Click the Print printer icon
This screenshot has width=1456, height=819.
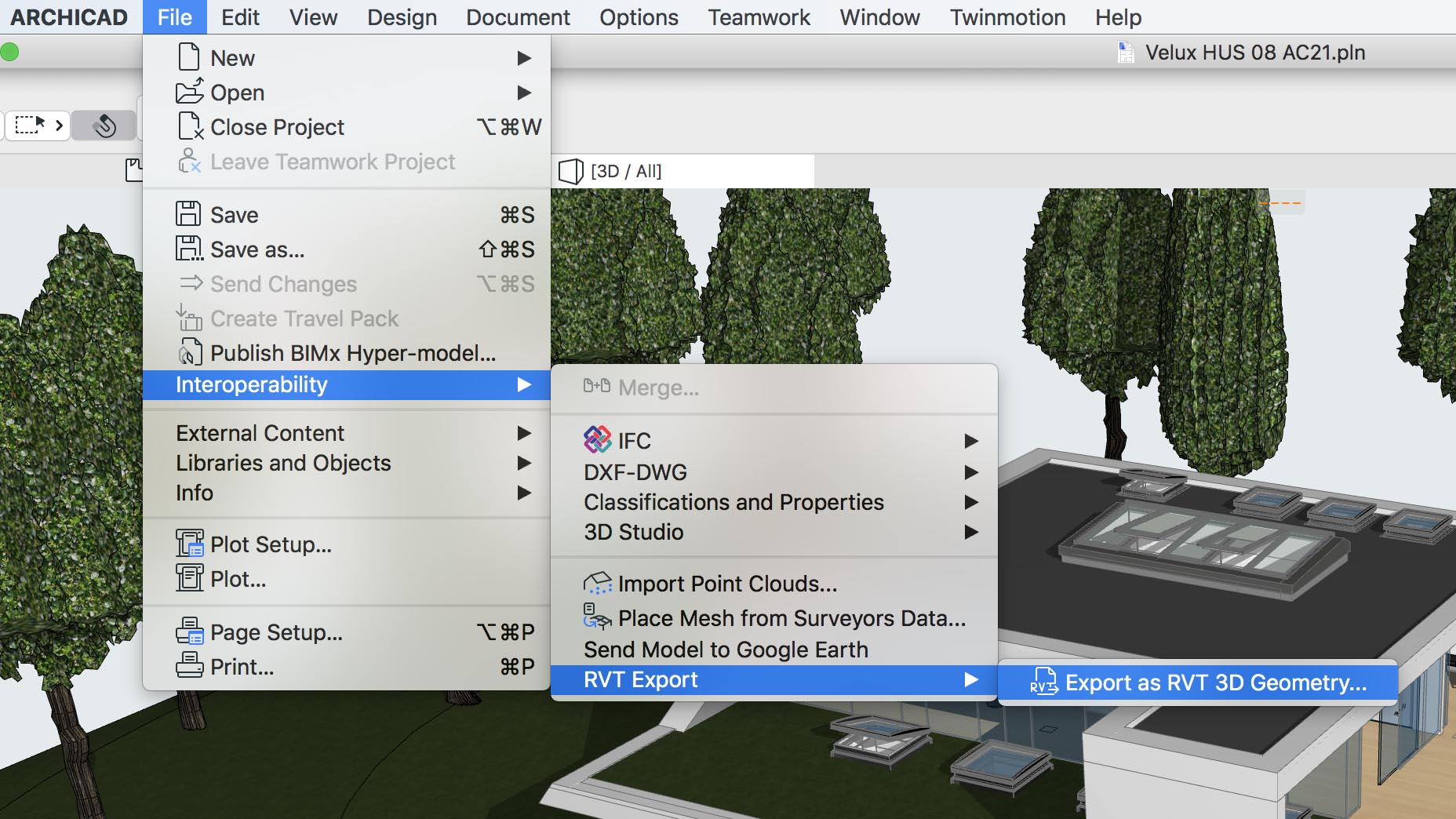[x=189, y=666]
